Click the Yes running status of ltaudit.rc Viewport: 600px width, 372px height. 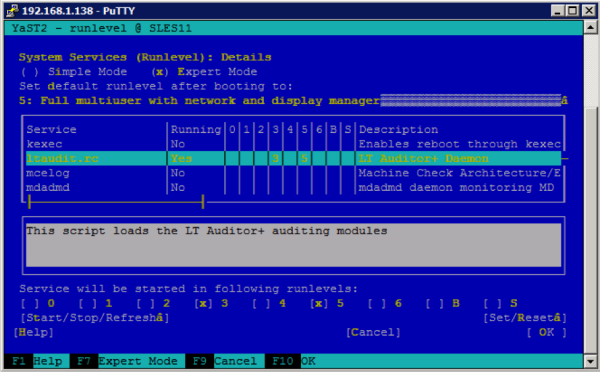click(x=181, y=158)
